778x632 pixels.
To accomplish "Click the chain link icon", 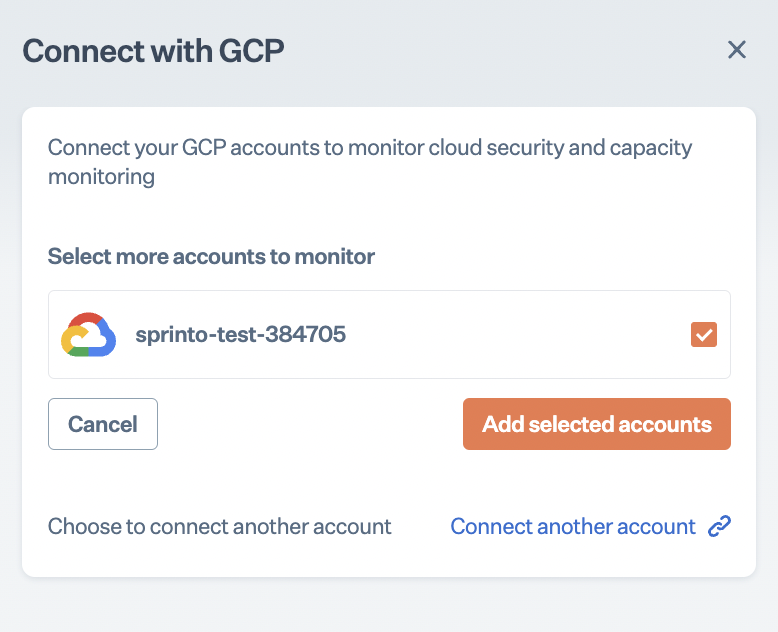I will (x=720, y=527).
